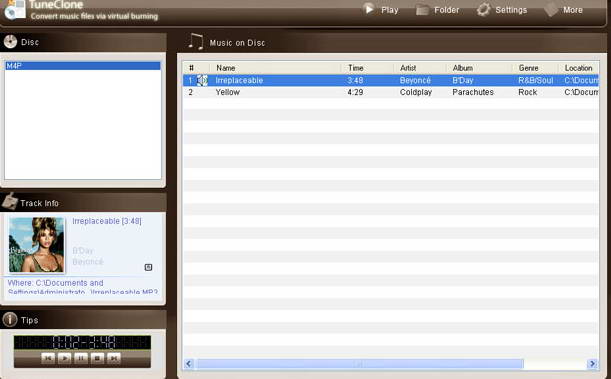
Task: Click the horizontal scrollbar thumb
Action: [x=360, y=364]
